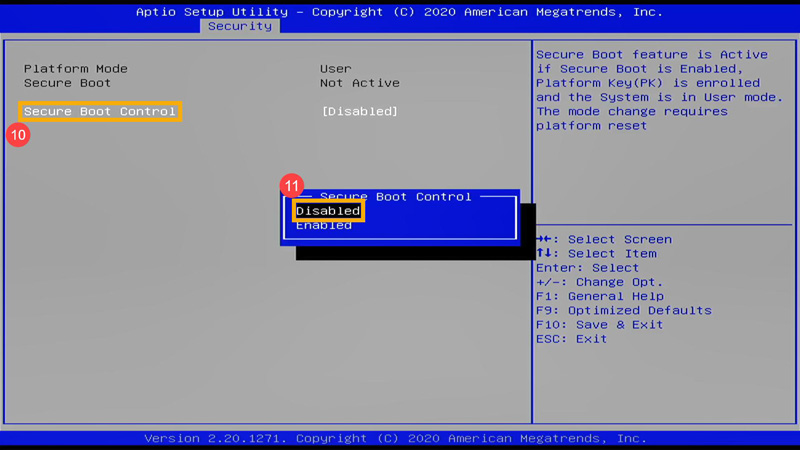Click the Enter: Select hint
This screenshot has width=800, height=450.
587,268
